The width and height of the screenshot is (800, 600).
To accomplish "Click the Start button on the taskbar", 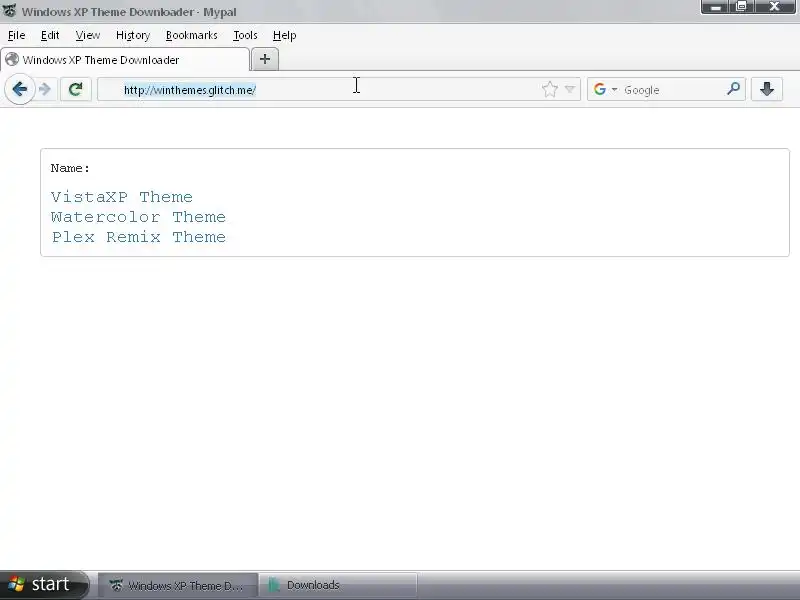I will 44,585.
